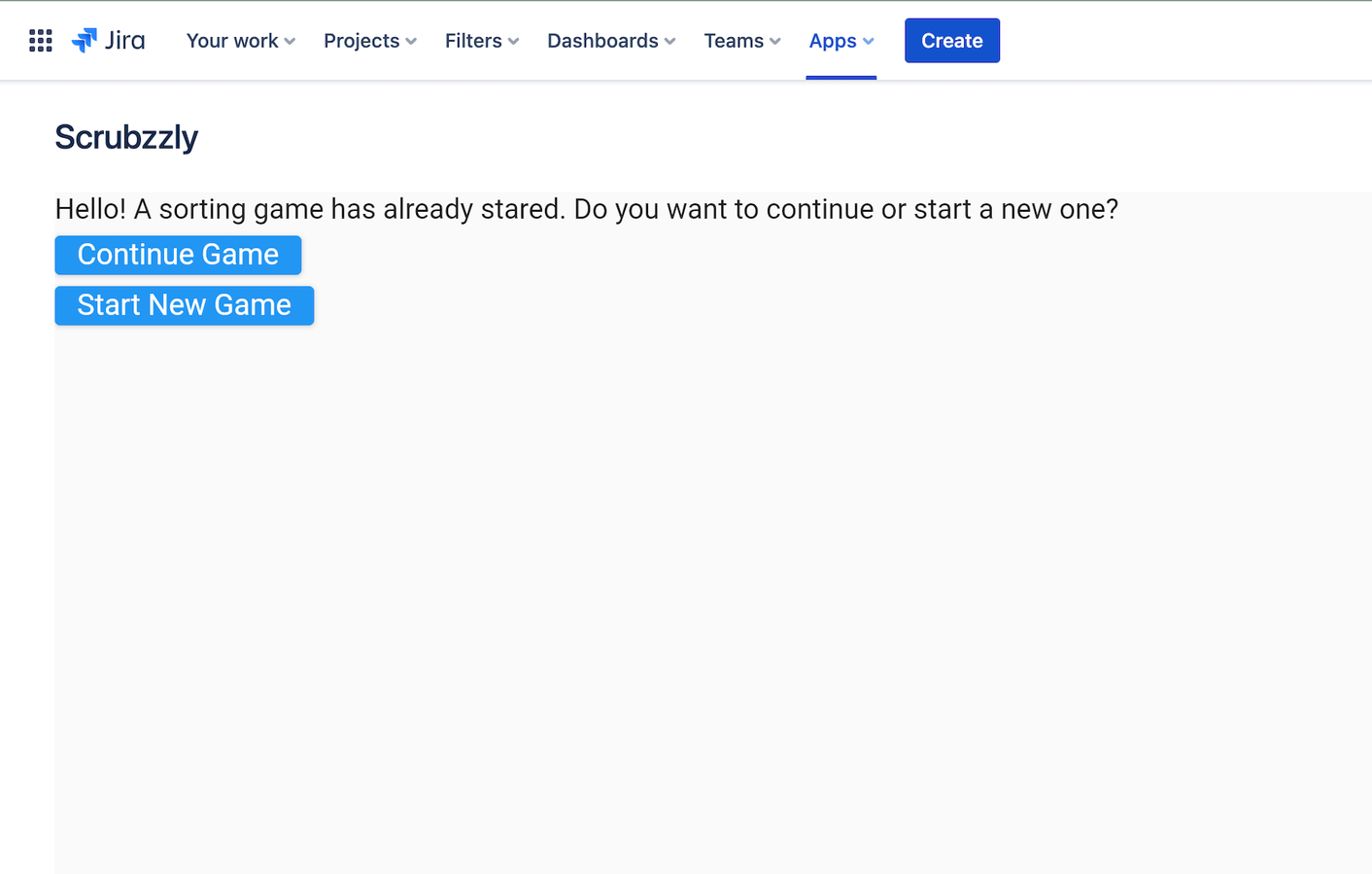Click Start New Game button
Screen dimensions: 1372x874
185,305
